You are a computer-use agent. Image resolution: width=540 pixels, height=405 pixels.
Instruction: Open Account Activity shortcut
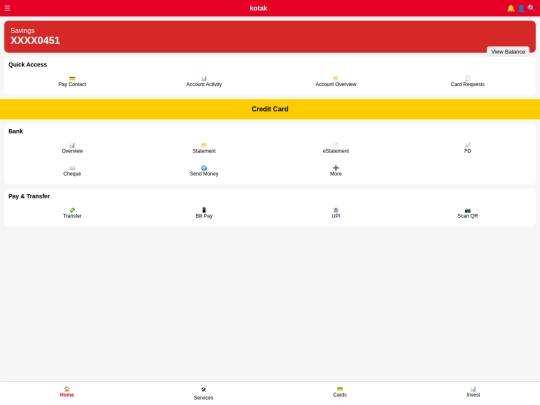pyautogui.click(x=204, y=81)
